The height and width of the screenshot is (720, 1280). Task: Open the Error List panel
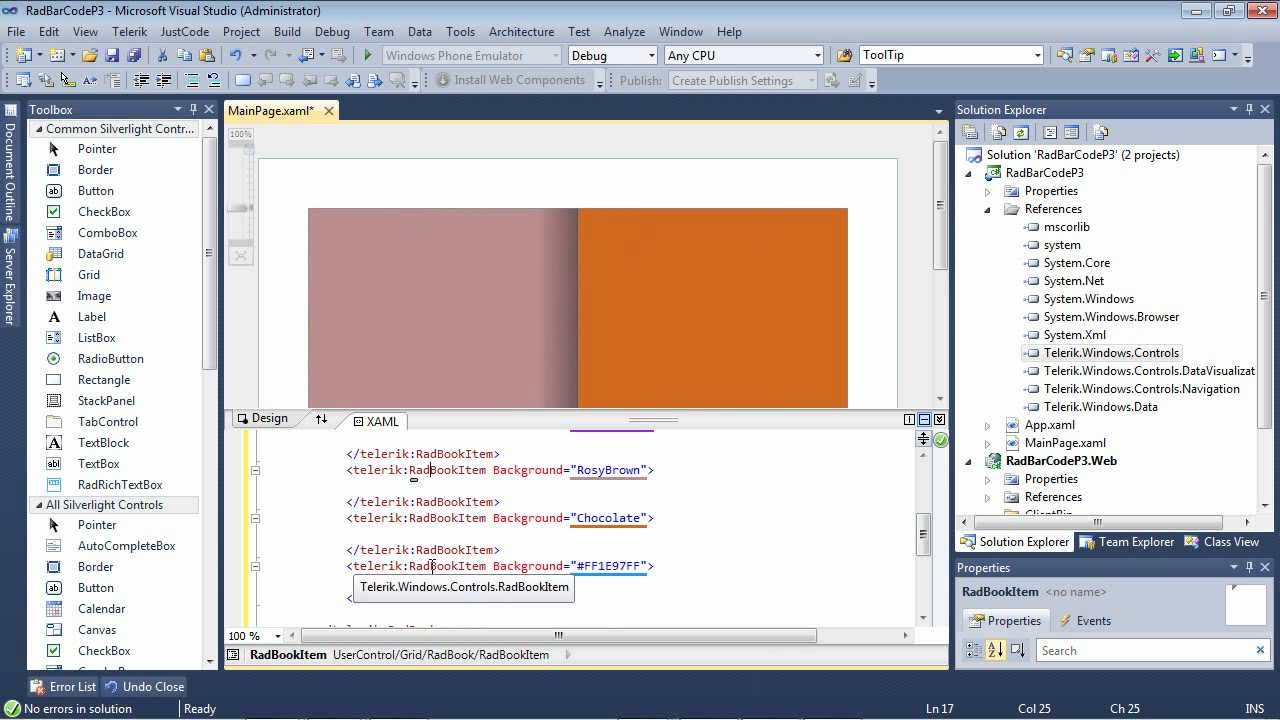[63, 687]
